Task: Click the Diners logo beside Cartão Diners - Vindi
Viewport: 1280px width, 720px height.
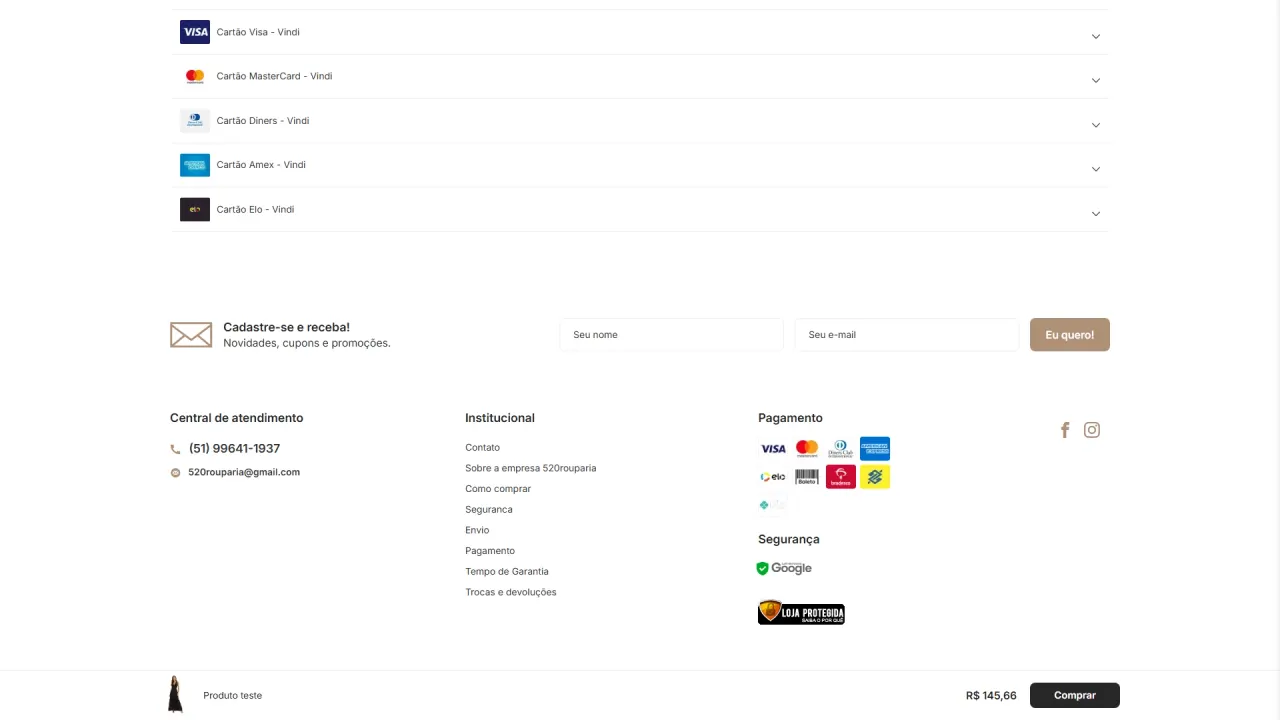Action: pos(195,121)
